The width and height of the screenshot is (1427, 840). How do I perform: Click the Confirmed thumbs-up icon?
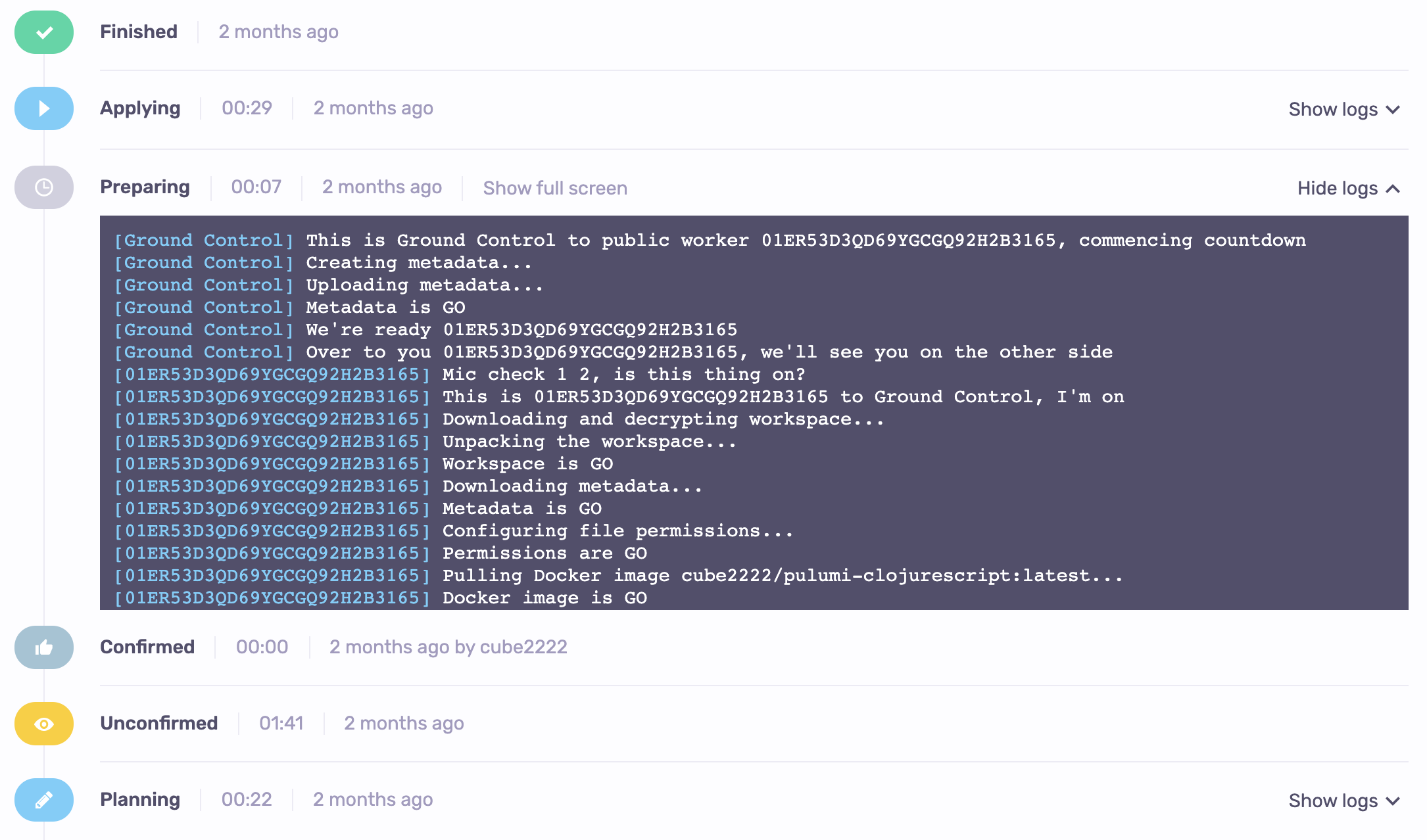(43, 647)
